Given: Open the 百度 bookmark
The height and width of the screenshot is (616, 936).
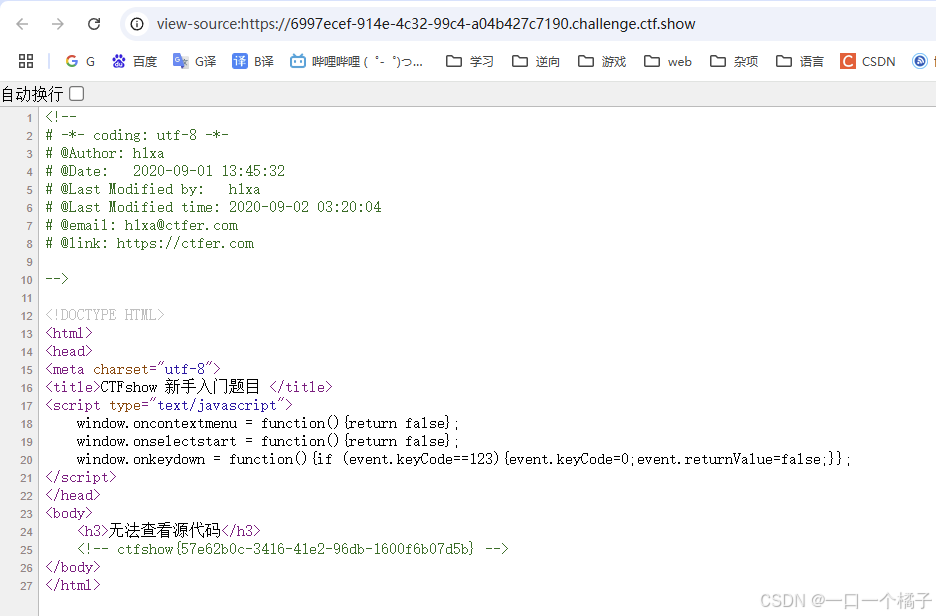Looking at the screenshot, I should point(134,61).
